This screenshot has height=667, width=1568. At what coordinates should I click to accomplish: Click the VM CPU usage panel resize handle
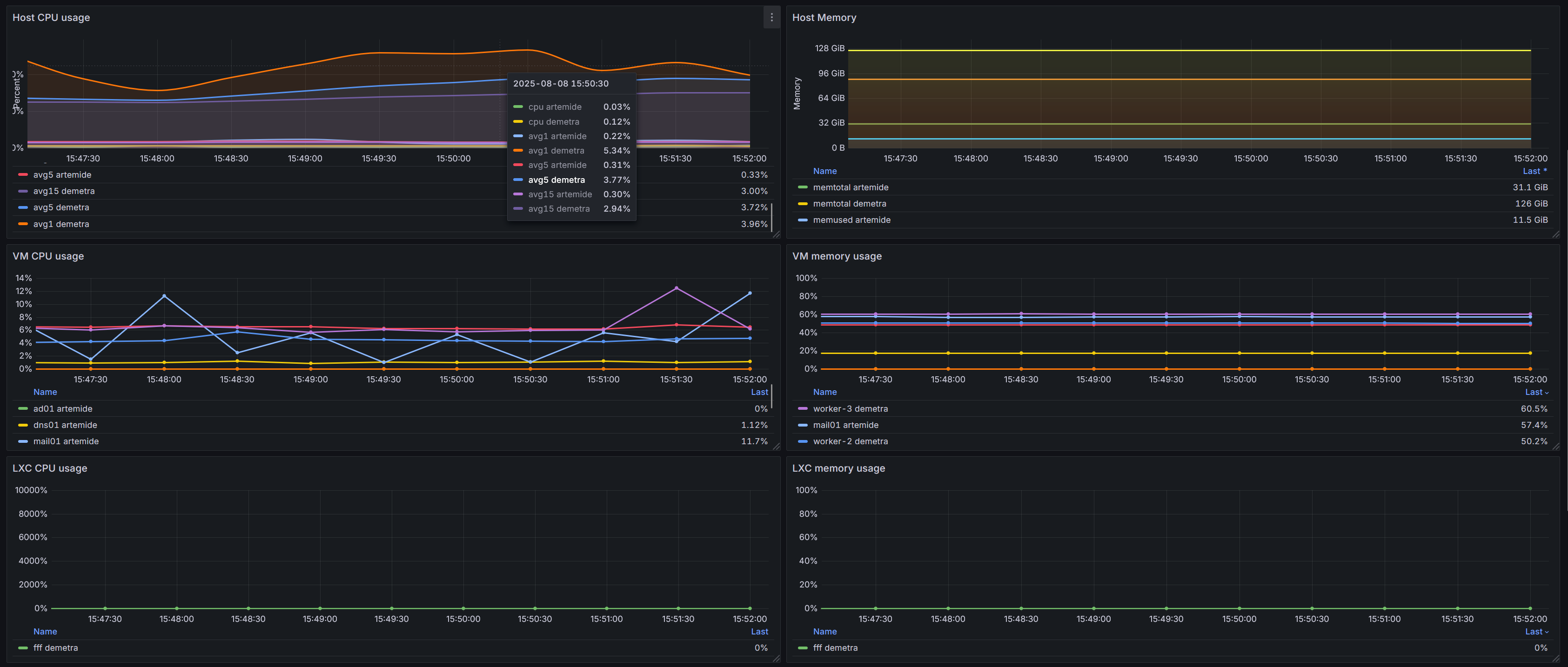coord(776,447)
